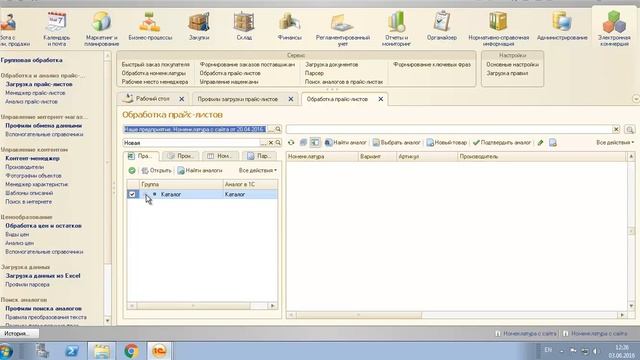Viewport: 640px width, 360px height.
Task: Open the Календарь и почта section
Action: tap(57, 29)
